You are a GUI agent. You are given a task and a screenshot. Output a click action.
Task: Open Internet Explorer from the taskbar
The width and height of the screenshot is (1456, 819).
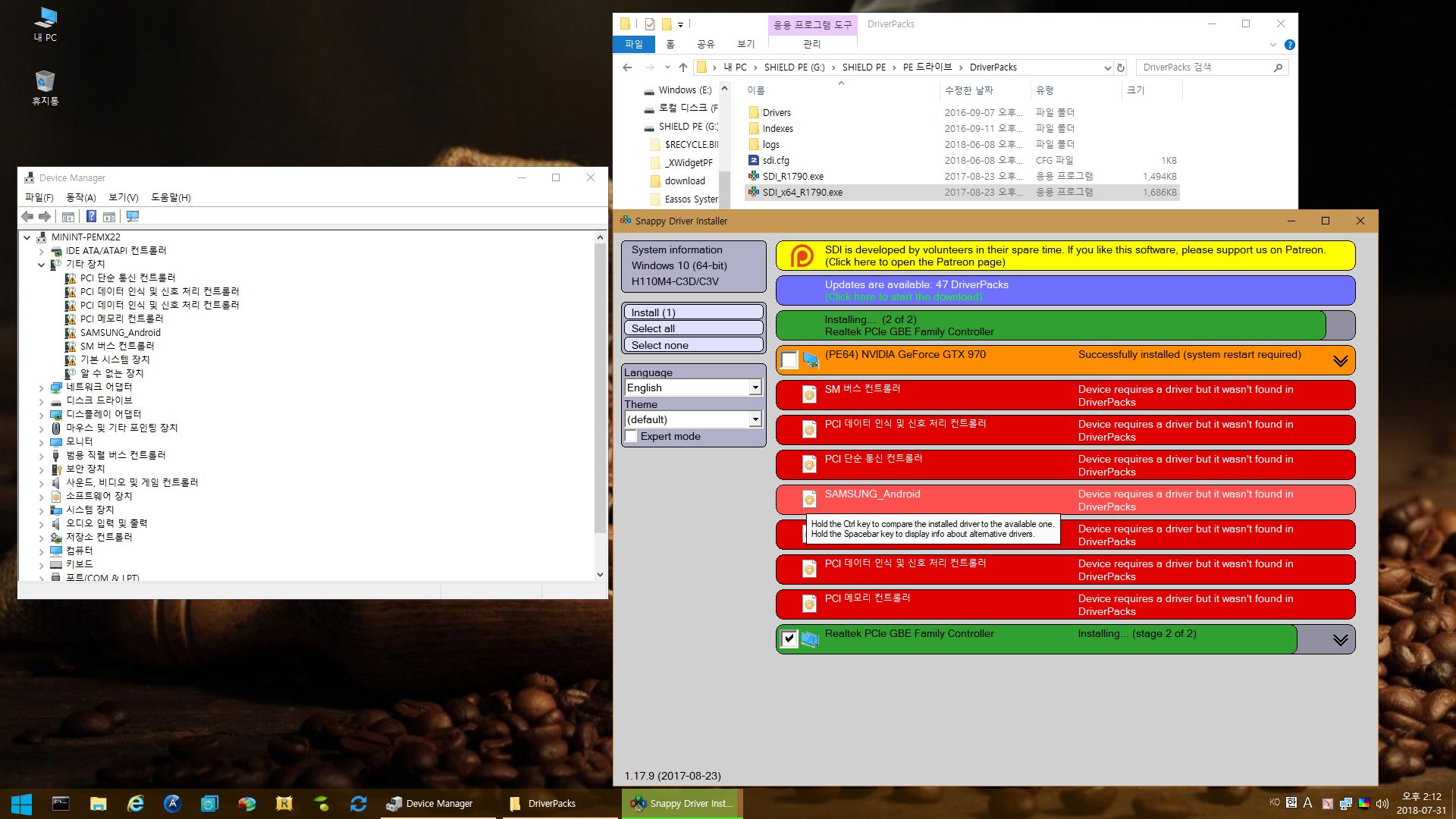pos(136,804)
